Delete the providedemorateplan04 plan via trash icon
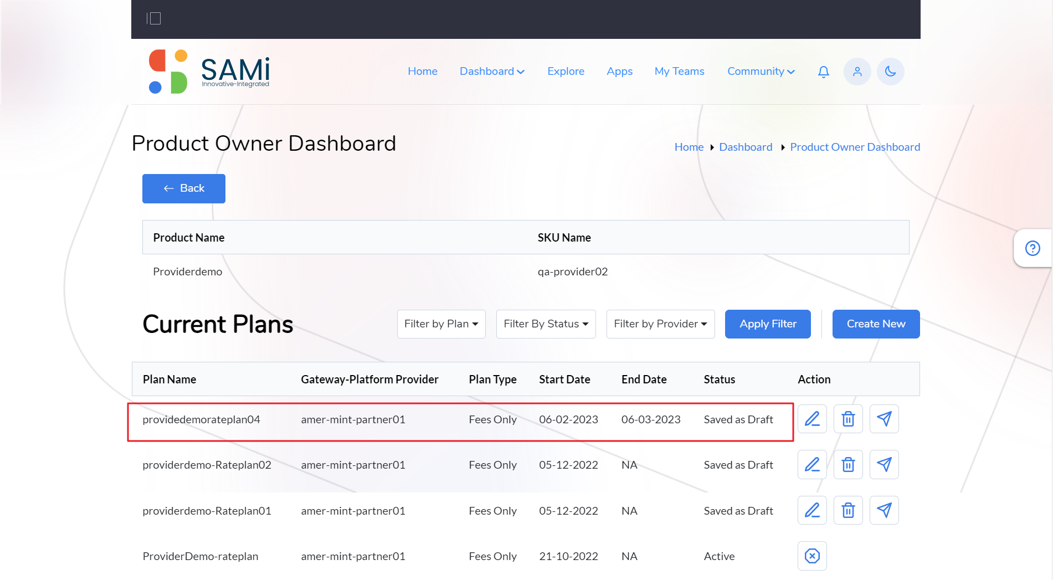This screenshot has height=585, width=1054. tap(848, 419)
